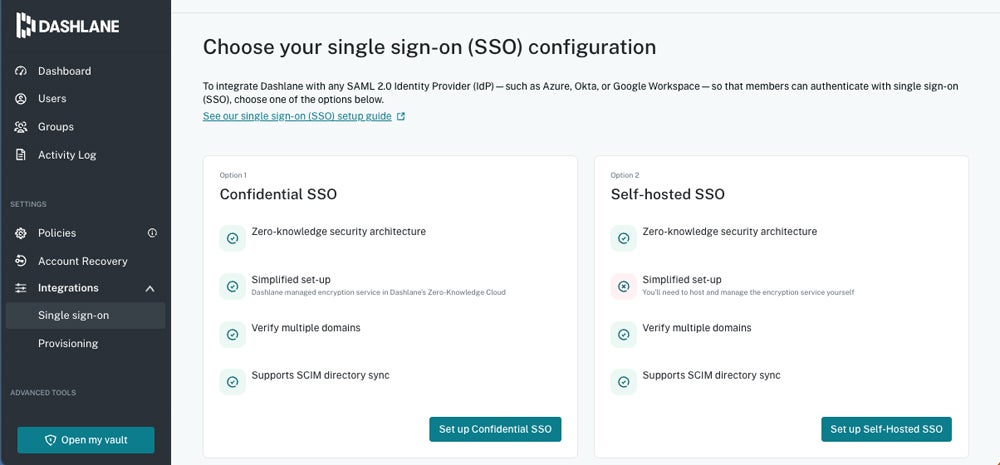This screenshot has height=465, width=1000.
Task: Open the Single sign-on page
Action: tap(73, 316)
